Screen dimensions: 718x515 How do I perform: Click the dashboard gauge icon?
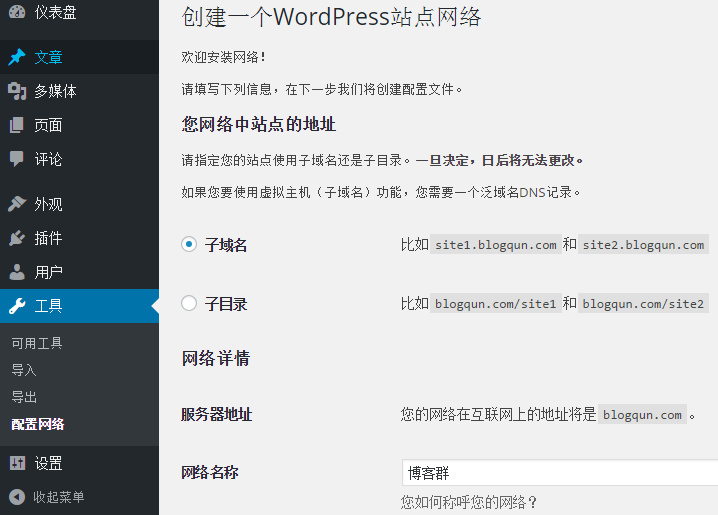pos(17,13)
